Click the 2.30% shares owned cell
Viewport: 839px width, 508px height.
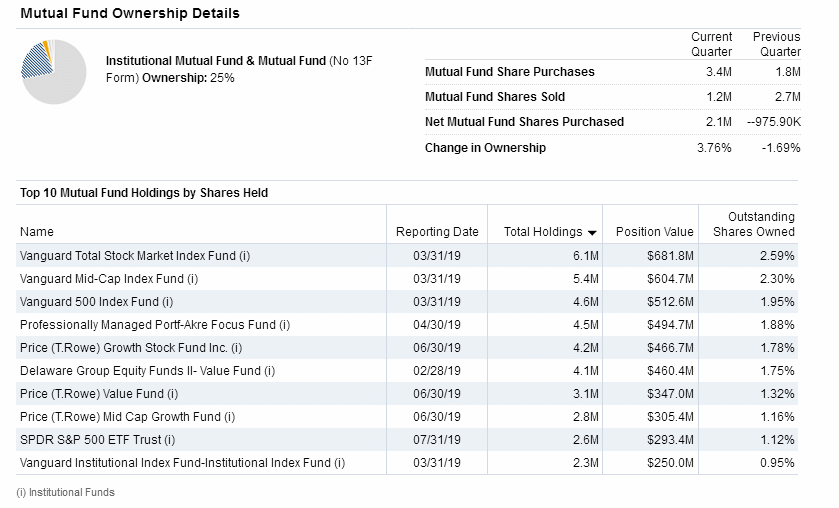click(777, 279)
